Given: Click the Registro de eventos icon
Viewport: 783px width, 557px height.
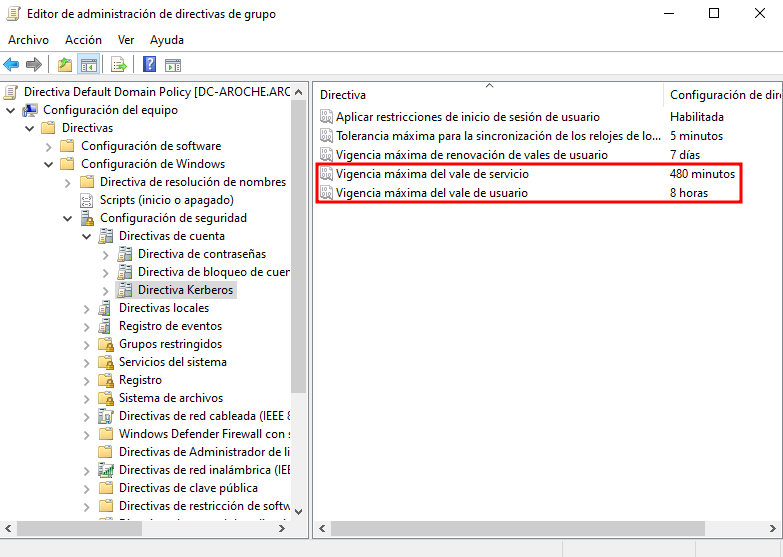Looking at the screenshot, I should 105,326.
